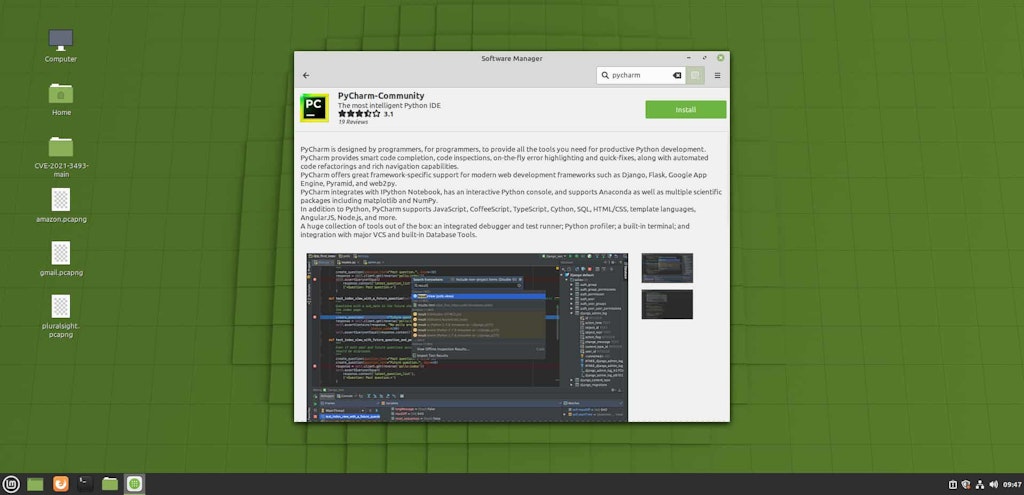Viewport: 1024px width, 495px height.
Task: Click the 19 Reviews text
Action: 353,122
